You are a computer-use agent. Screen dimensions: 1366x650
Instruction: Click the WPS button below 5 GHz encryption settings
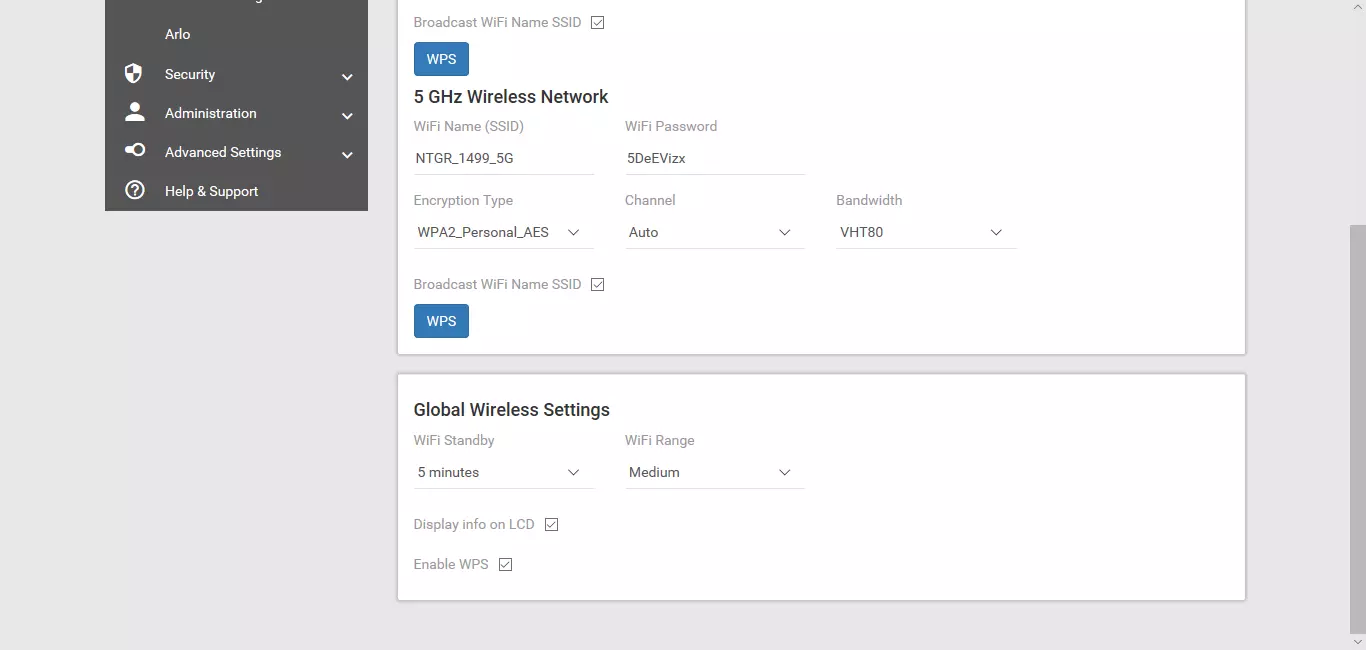click(x=441, y=321)
